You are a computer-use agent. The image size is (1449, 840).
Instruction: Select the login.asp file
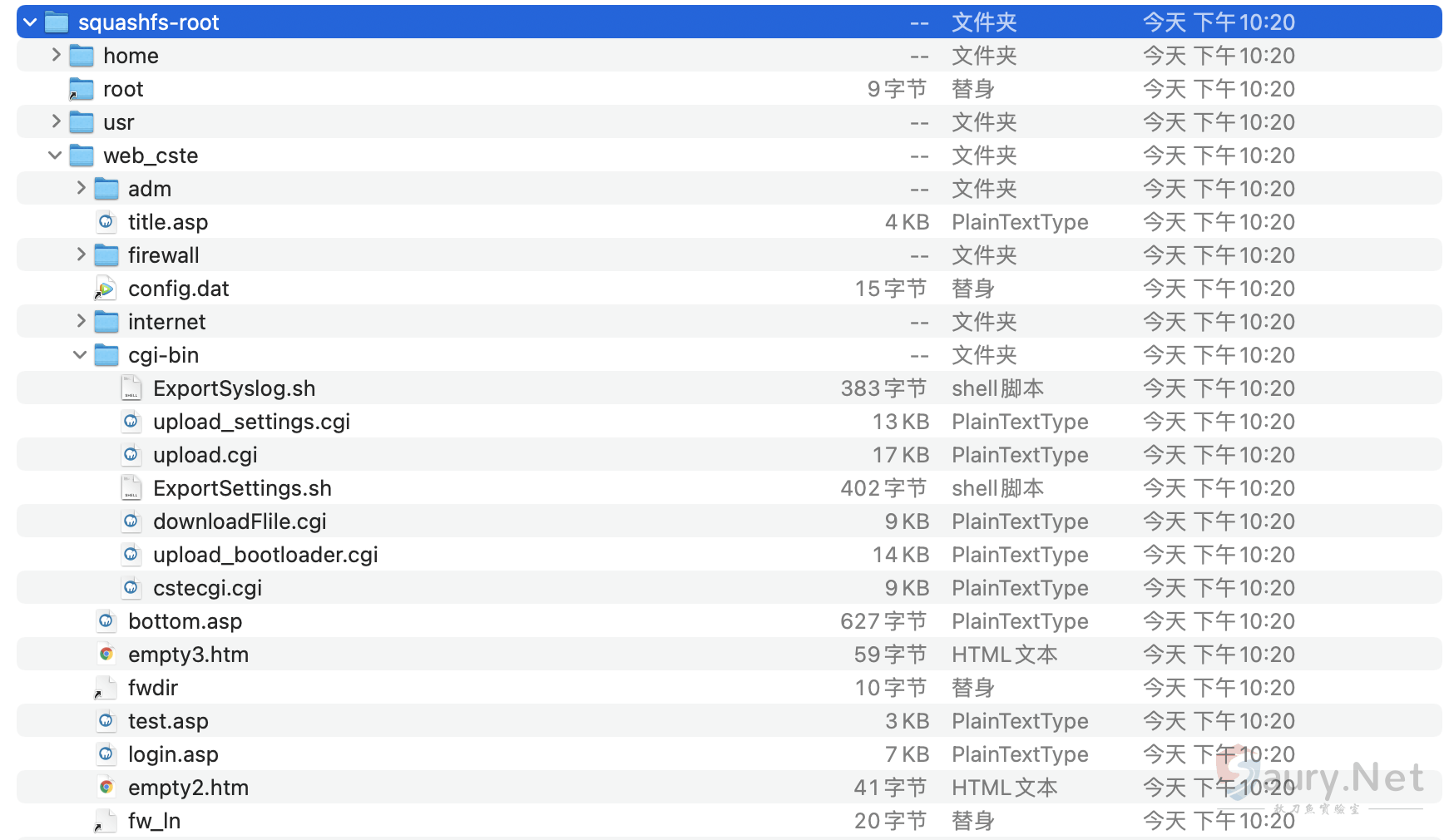point(173,754)
